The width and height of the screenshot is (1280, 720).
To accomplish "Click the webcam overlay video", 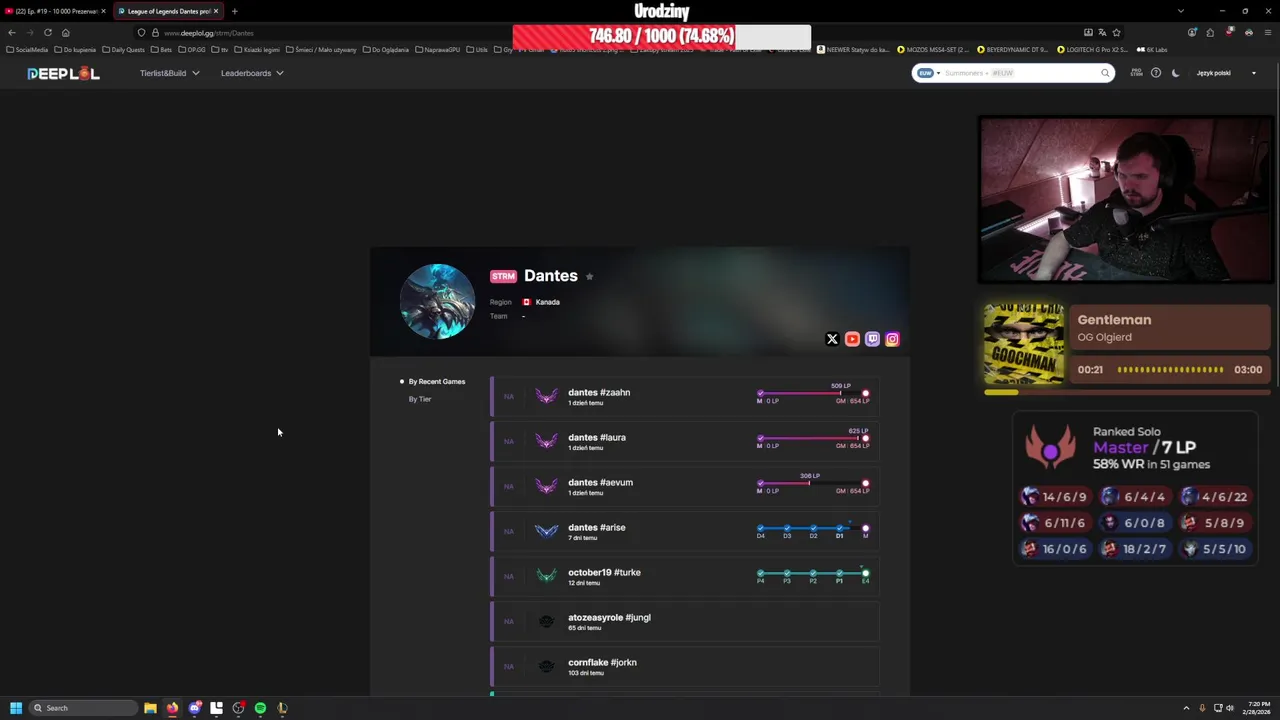I will (1125, 200).
